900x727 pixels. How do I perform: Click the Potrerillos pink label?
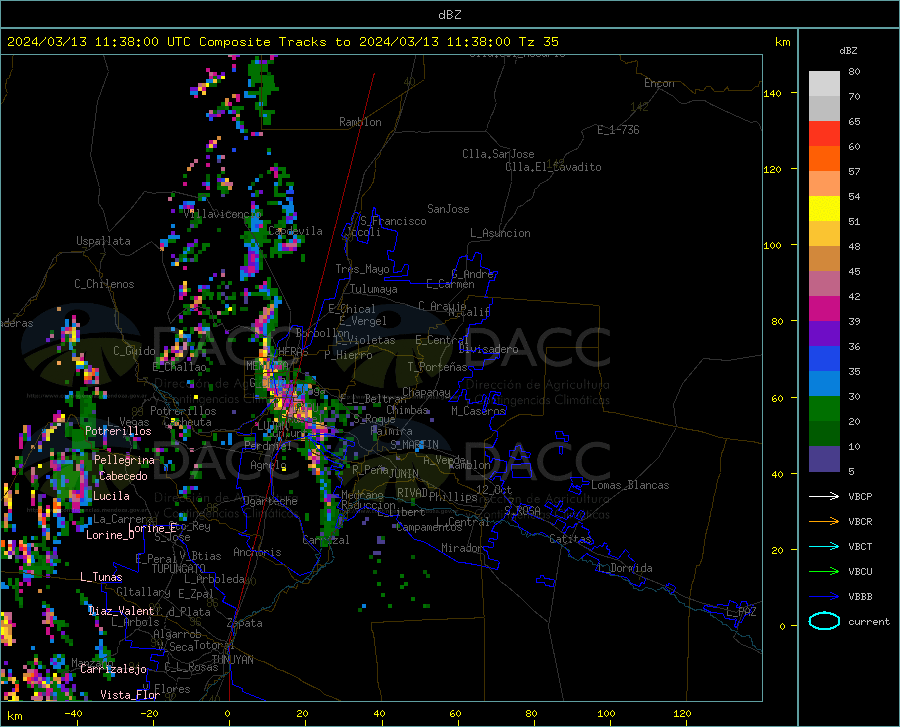point(118,431)
